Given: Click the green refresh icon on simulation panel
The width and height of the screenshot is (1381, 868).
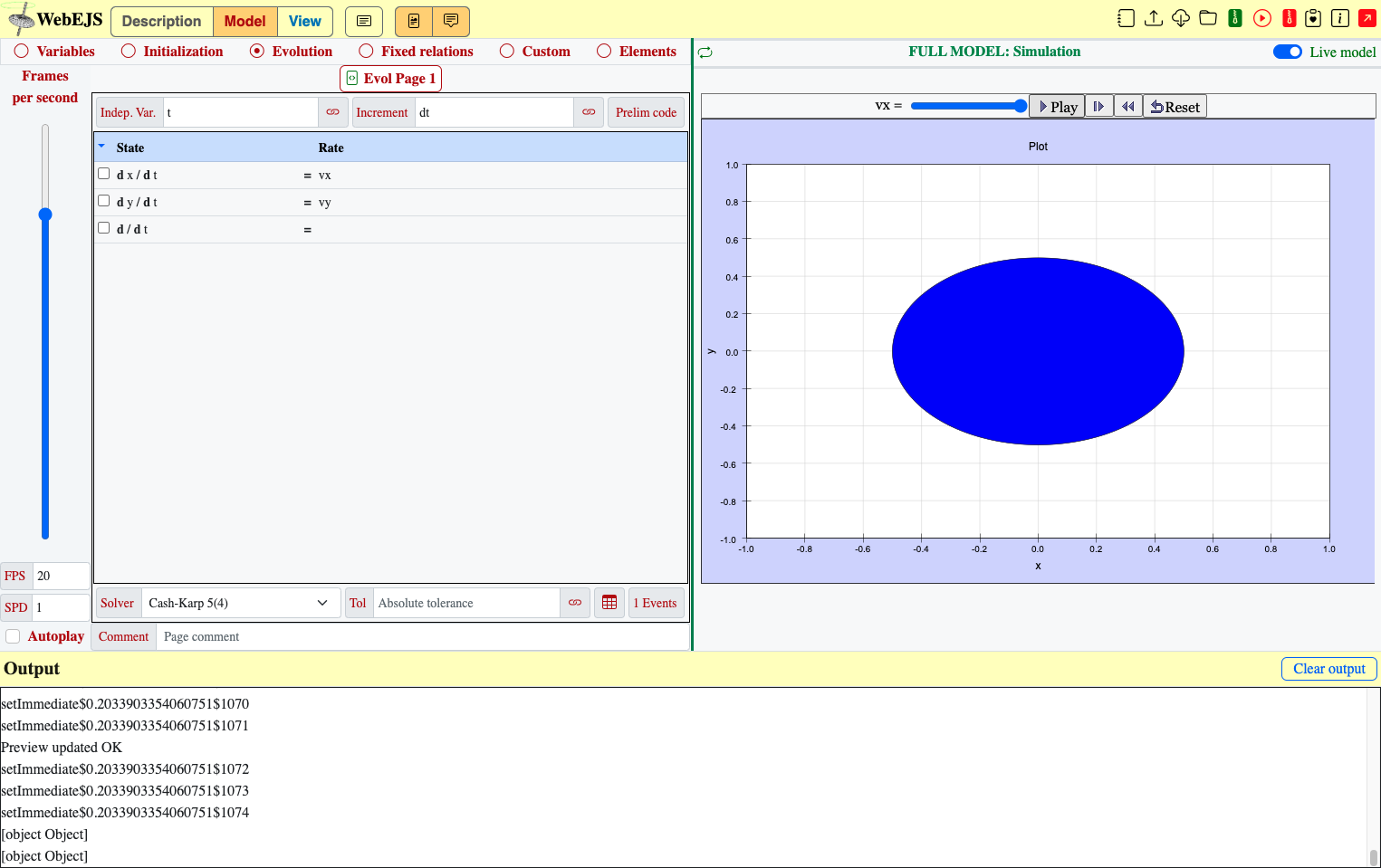Looking at the screenshot, I should pos(705,52).
